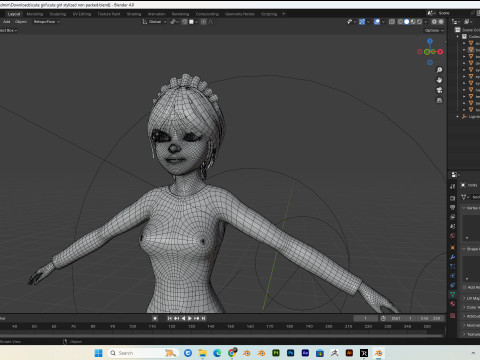This screenshot has width=480, height=360.
Task: Toggle proportional editing button
Action: pyautogui.click(x=204, y=22)
